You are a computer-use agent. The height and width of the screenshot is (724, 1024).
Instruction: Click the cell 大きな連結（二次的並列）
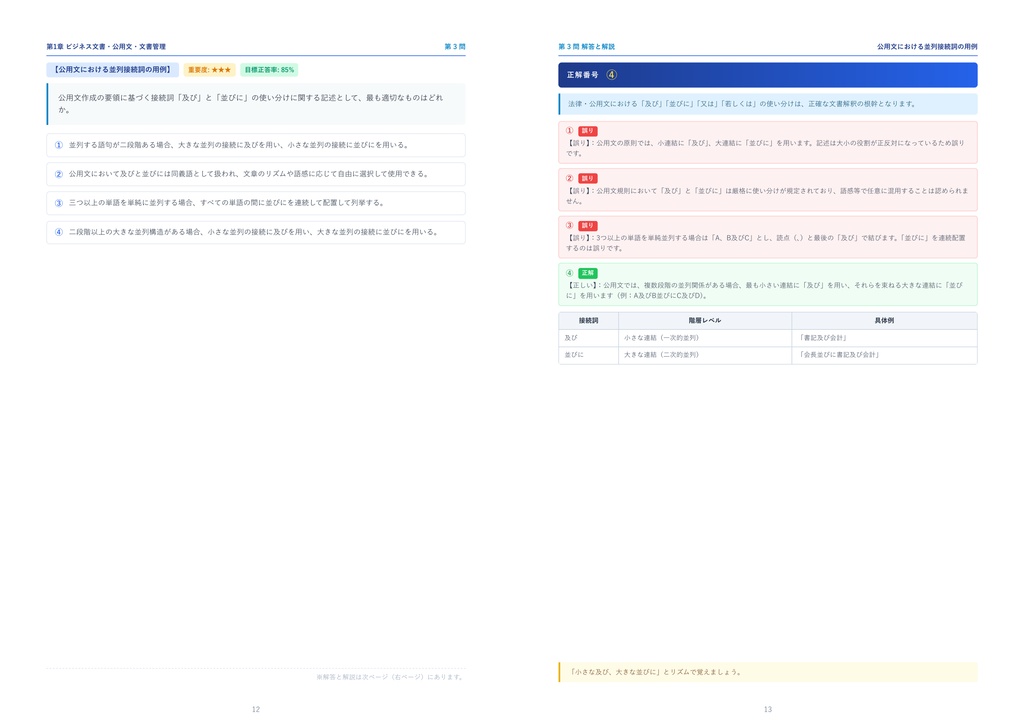704,354
